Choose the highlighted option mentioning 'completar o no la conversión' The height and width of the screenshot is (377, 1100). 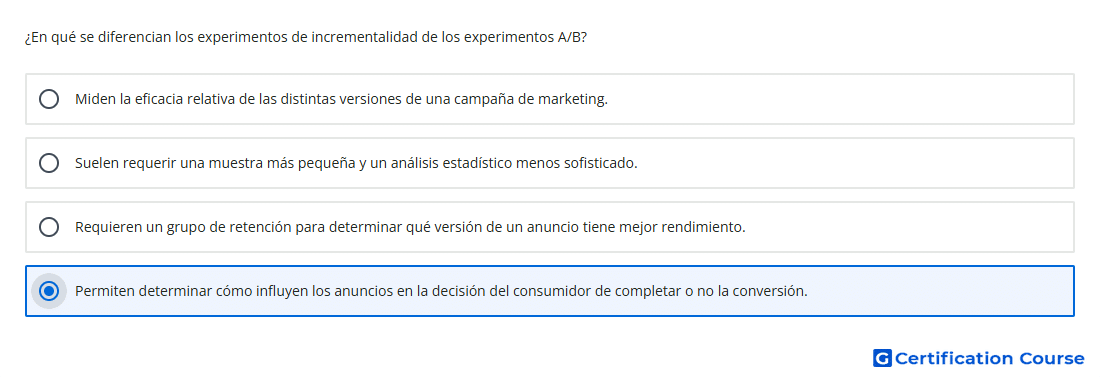[550, 291]
